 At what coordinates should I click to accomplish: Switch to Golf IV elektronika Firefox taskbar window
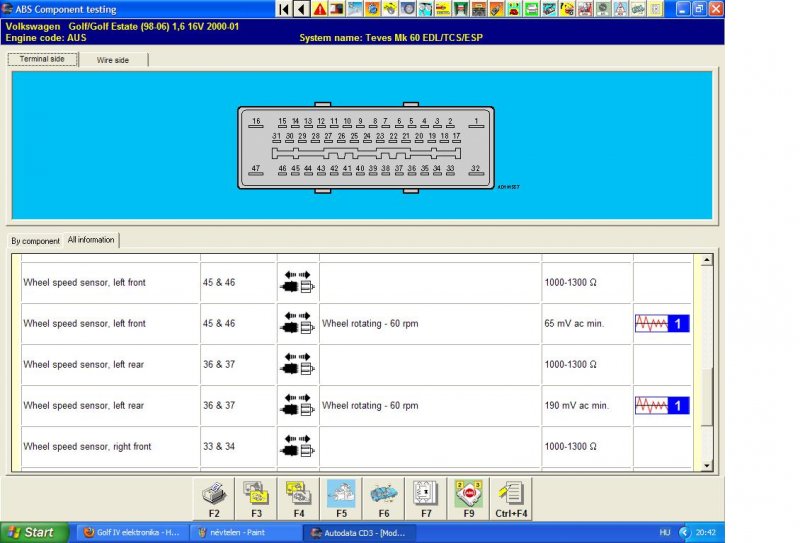coord(132,533)
